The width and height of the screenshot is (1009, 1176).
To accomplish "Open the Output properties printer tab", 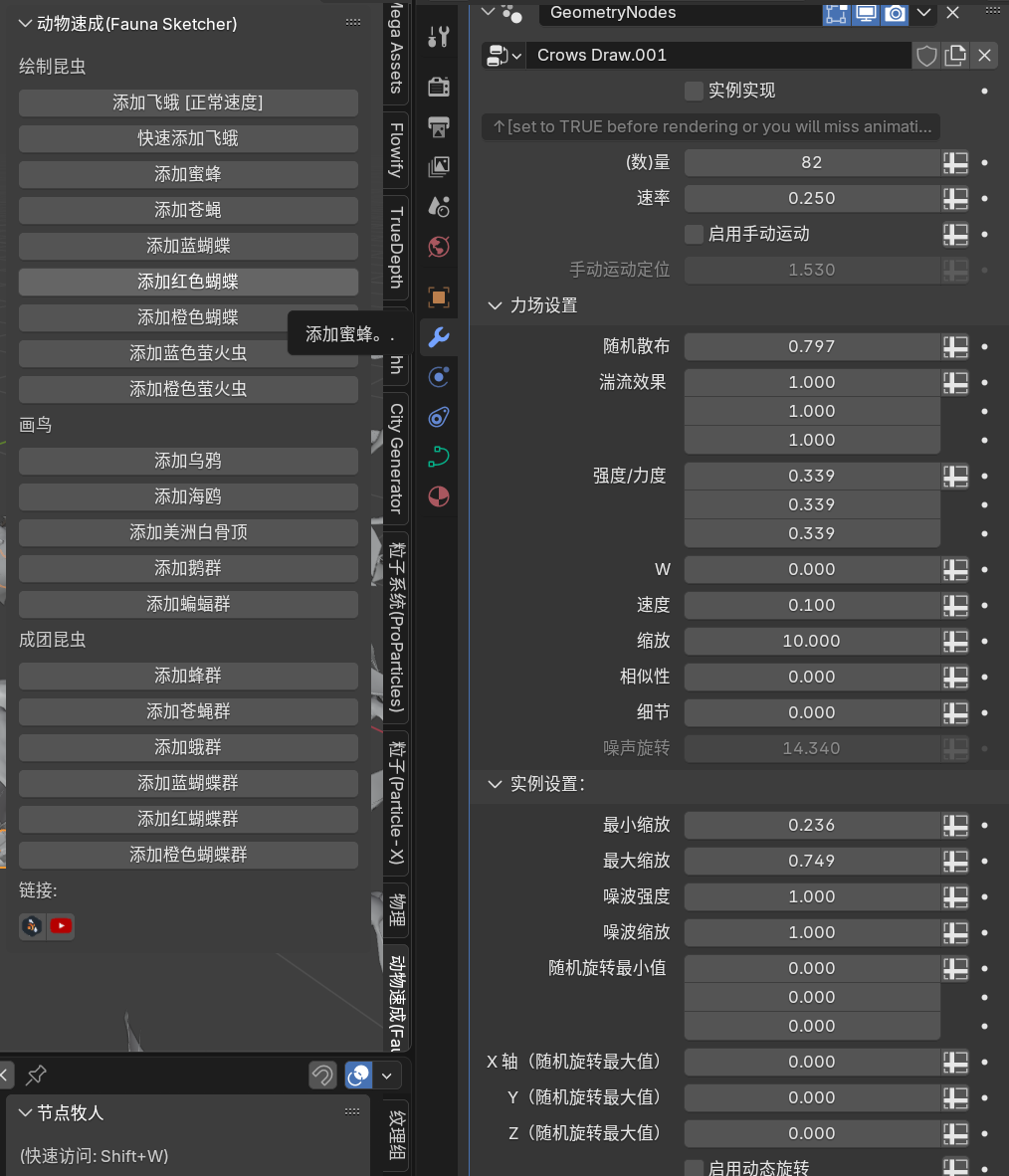I will [x=438, y=126].
